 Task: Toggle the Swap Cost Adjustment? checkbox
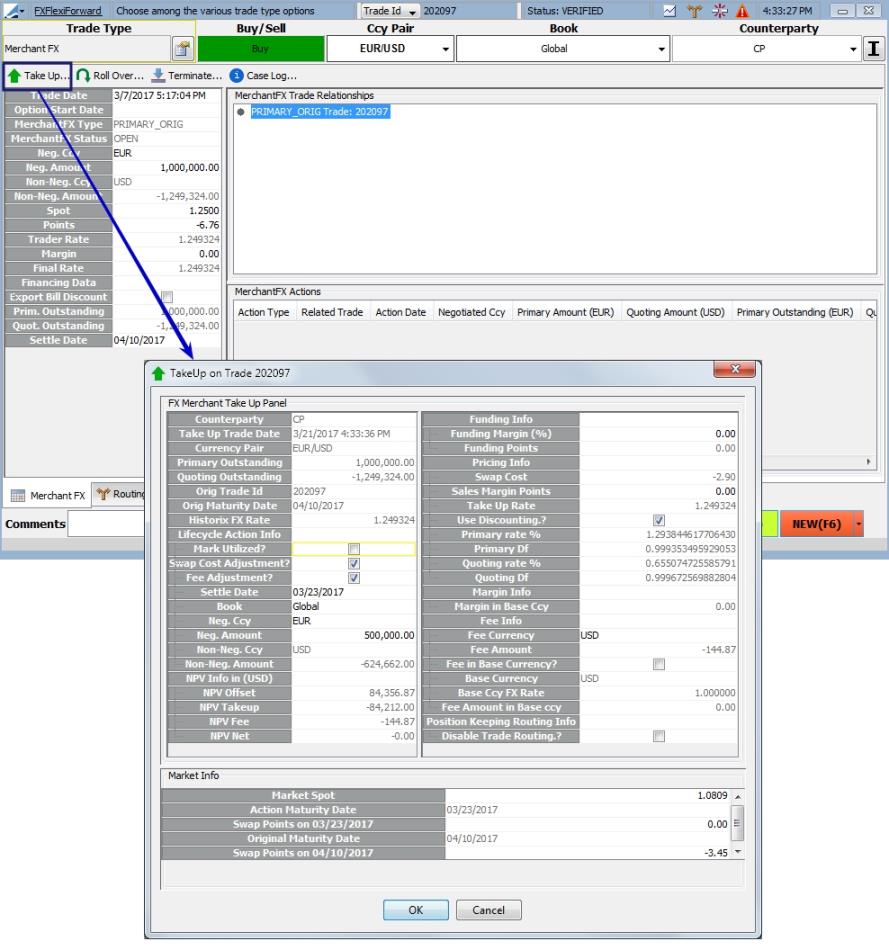(354, 563)
